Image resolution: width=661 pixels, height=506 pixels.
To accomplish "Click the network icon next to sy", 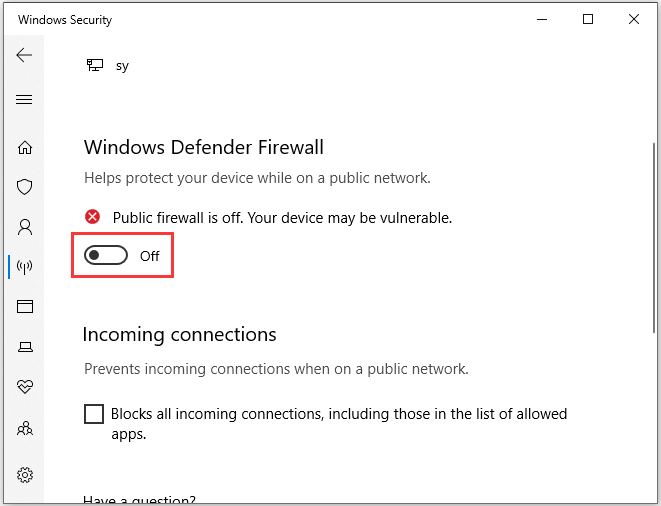I will pyautogui.click(x=95, y=65).
